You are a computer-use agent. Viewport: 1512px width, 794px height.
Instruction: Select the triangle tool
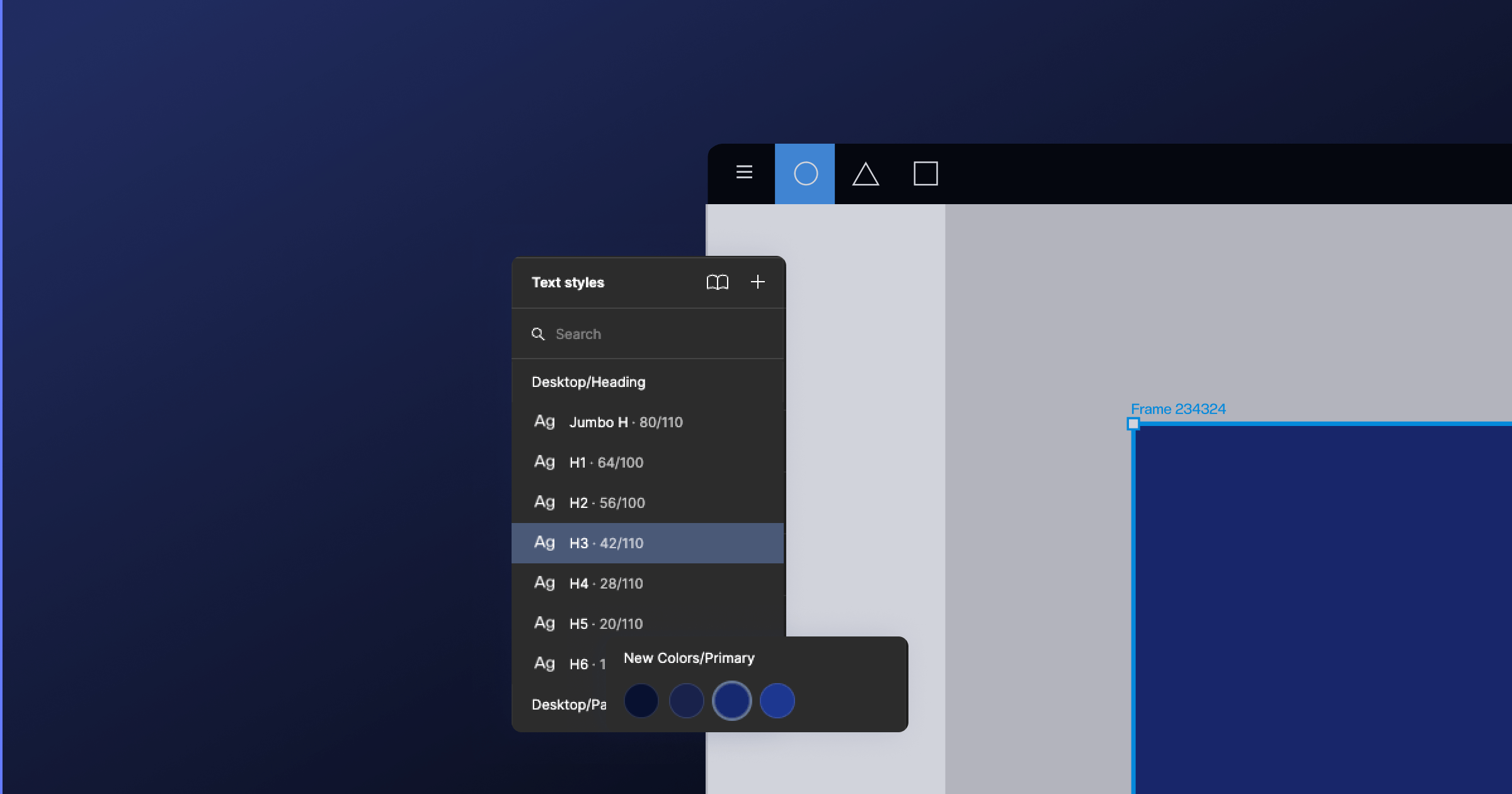point(866,174)
